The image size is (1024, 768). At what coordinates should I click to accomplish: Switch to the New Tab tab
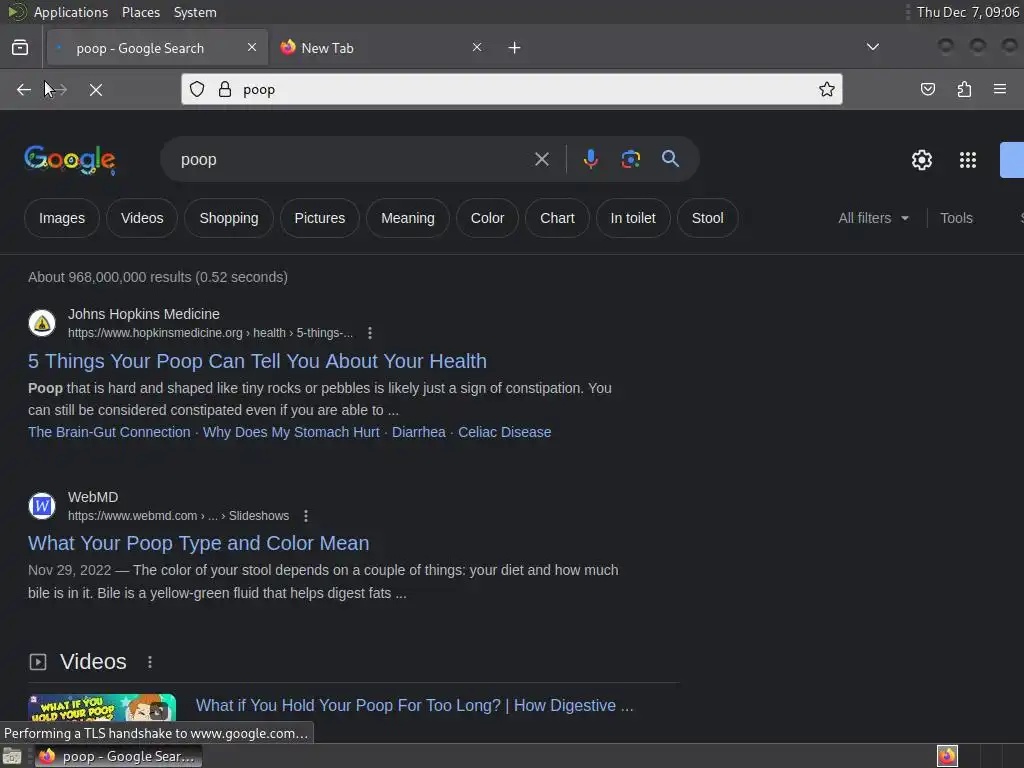click(381, 48)
